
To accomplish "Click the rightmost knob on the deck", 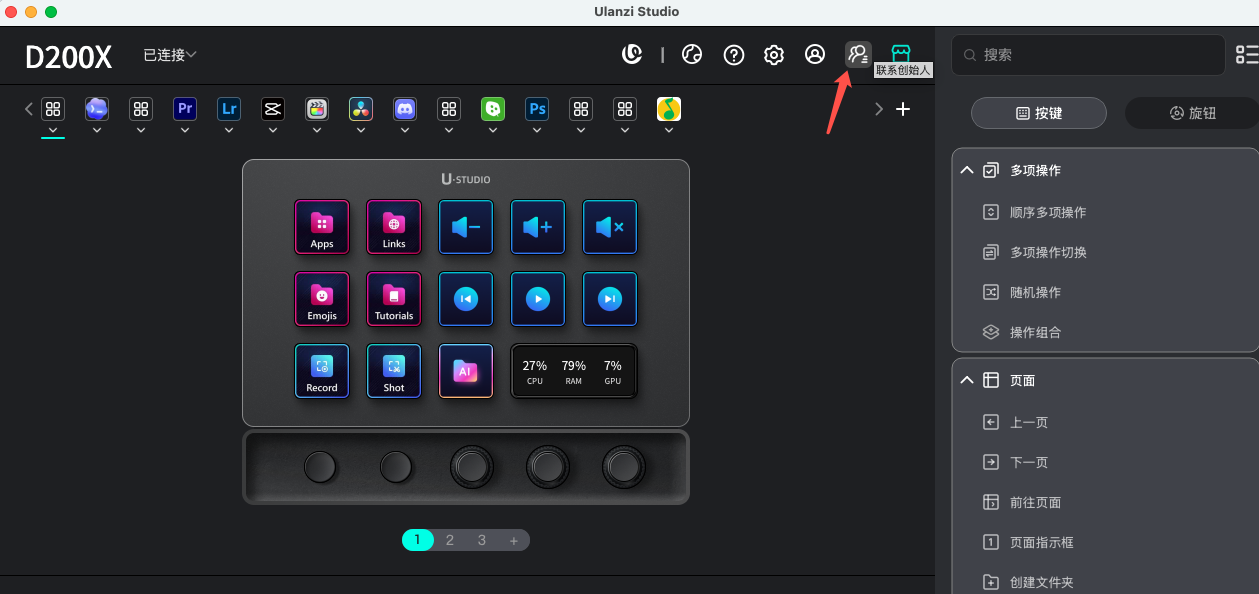I will point(624,466).
